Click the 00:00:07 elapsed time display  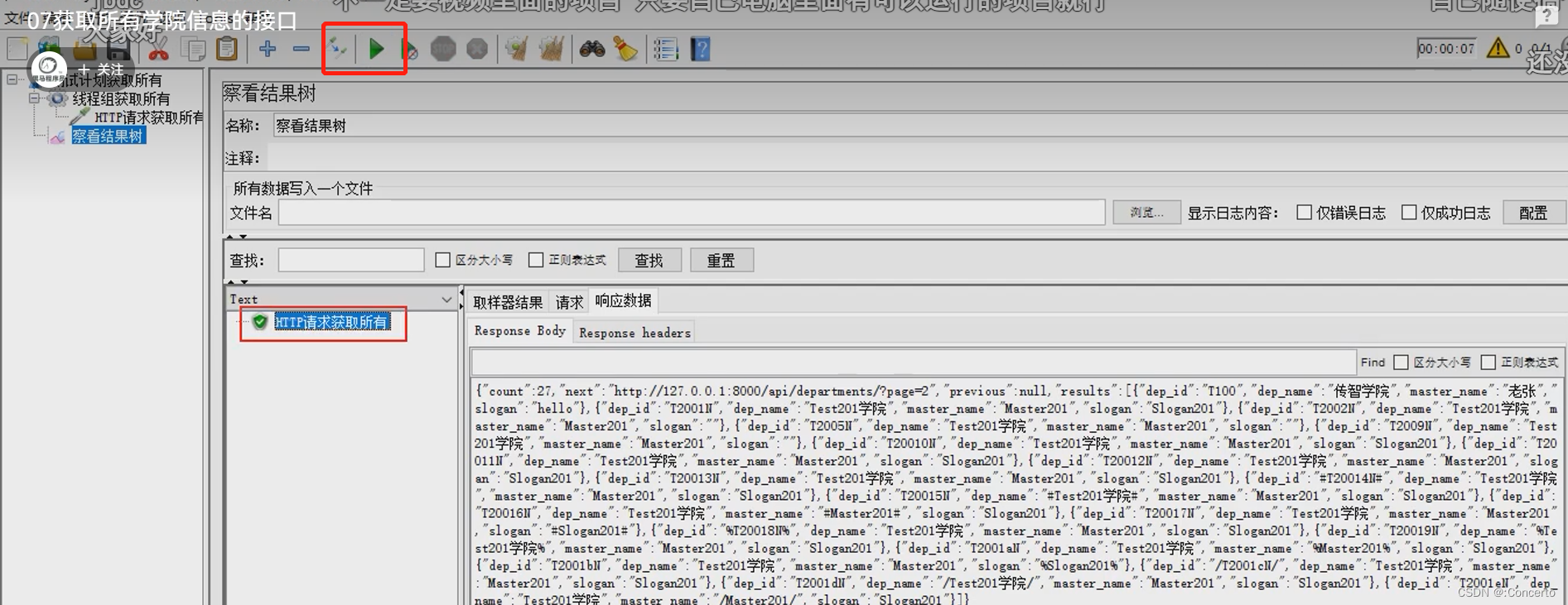tap(1446, 48)
